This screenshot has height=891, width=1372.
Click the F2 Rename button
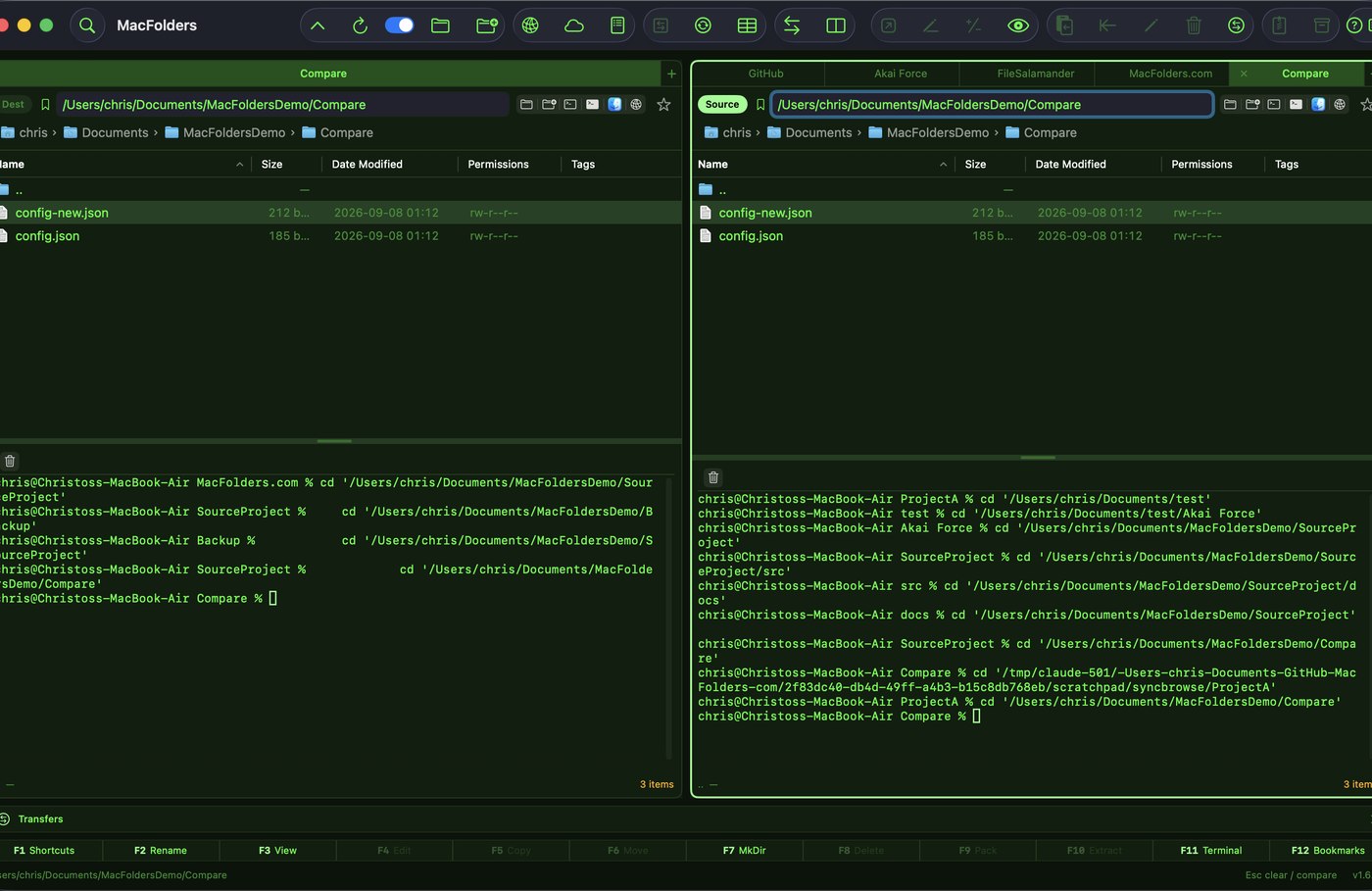pyautogui.click(x=161, y=851)
